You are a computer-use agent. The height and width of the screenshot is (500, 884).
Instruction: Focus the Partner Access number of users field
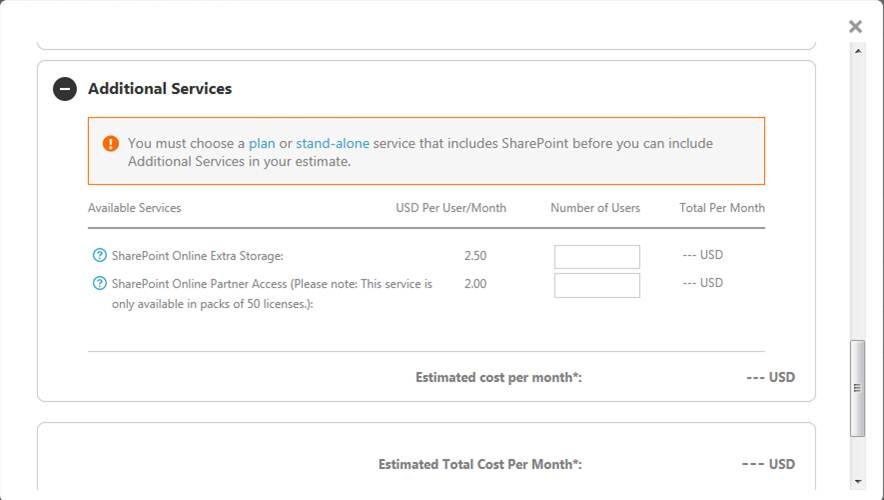pos(597,285)
